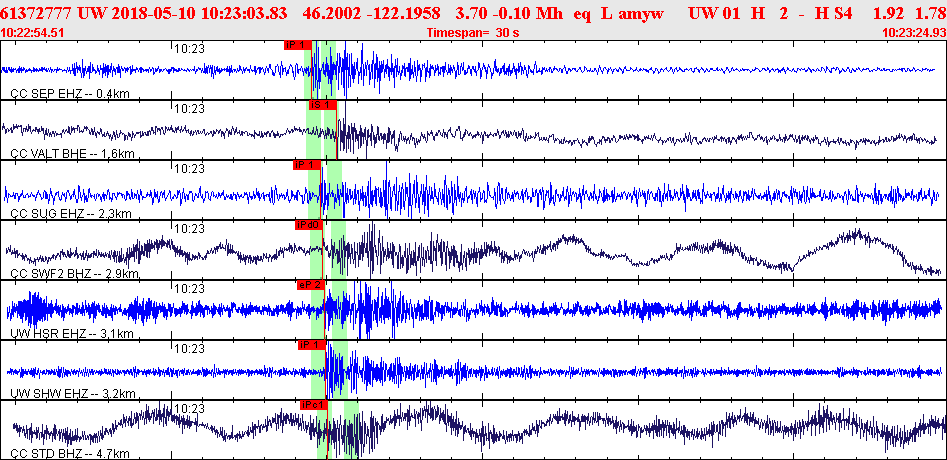This screenshot has width=947, height=460.
Task: Select the red pick flag on SWF2 trace
Action: (x=308, y=225)
